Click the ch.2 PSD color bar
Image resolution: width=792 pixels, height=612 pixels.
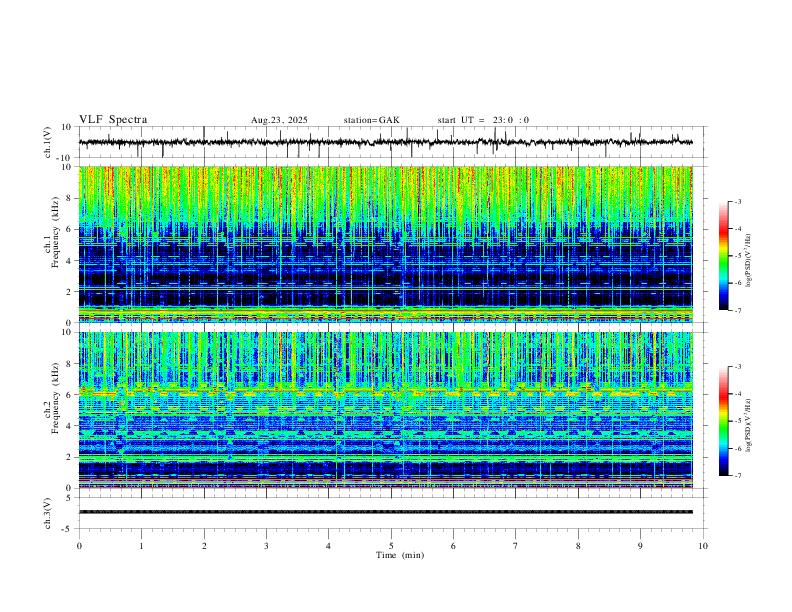723,421
